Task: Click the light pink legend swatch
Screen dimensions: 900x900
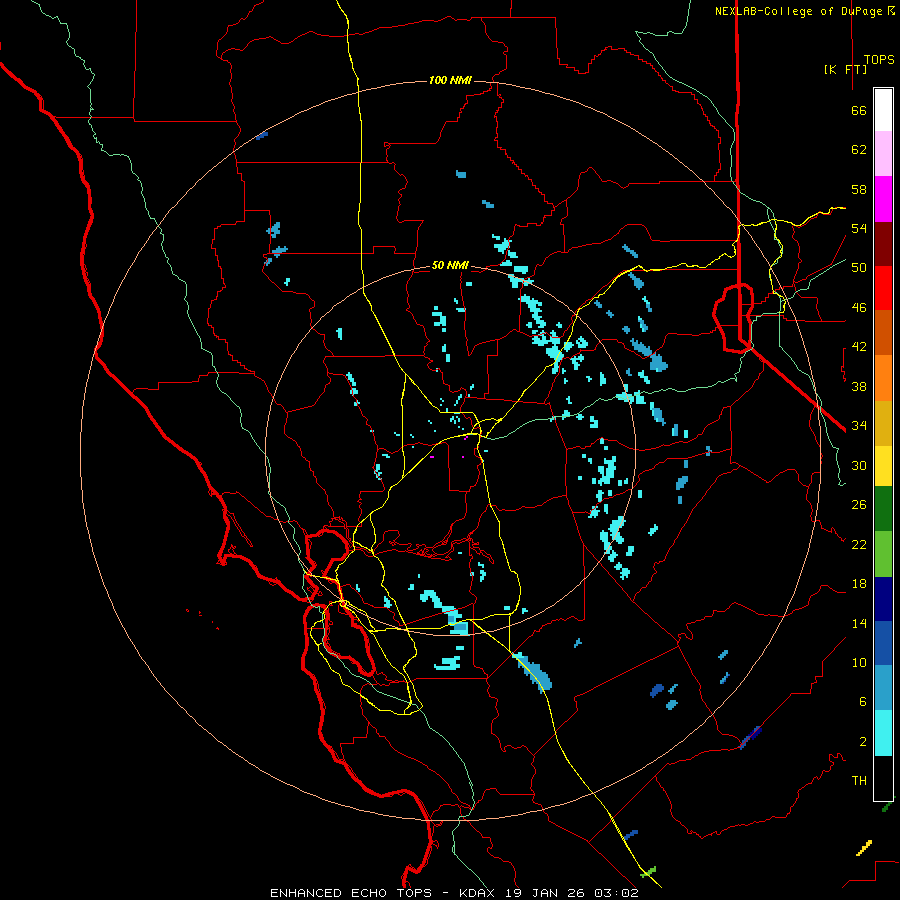Action: click(x=883, y=154)
